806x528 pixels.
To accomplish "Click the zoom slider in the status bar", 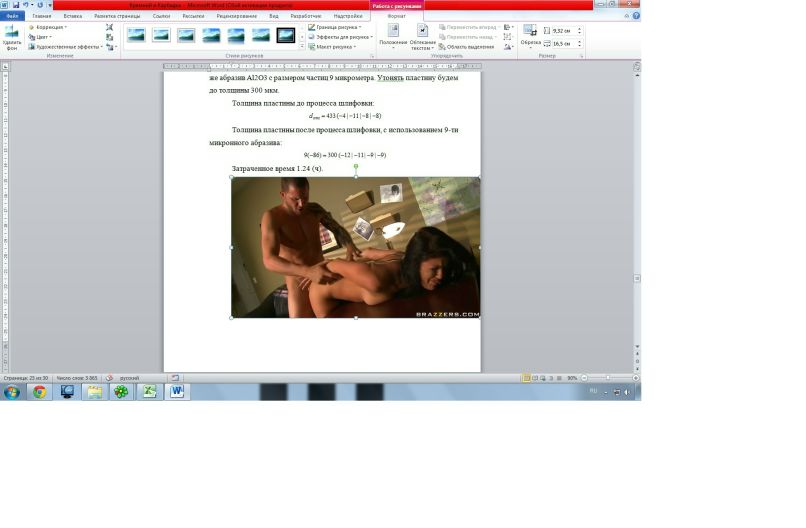I will coord(608,378).
